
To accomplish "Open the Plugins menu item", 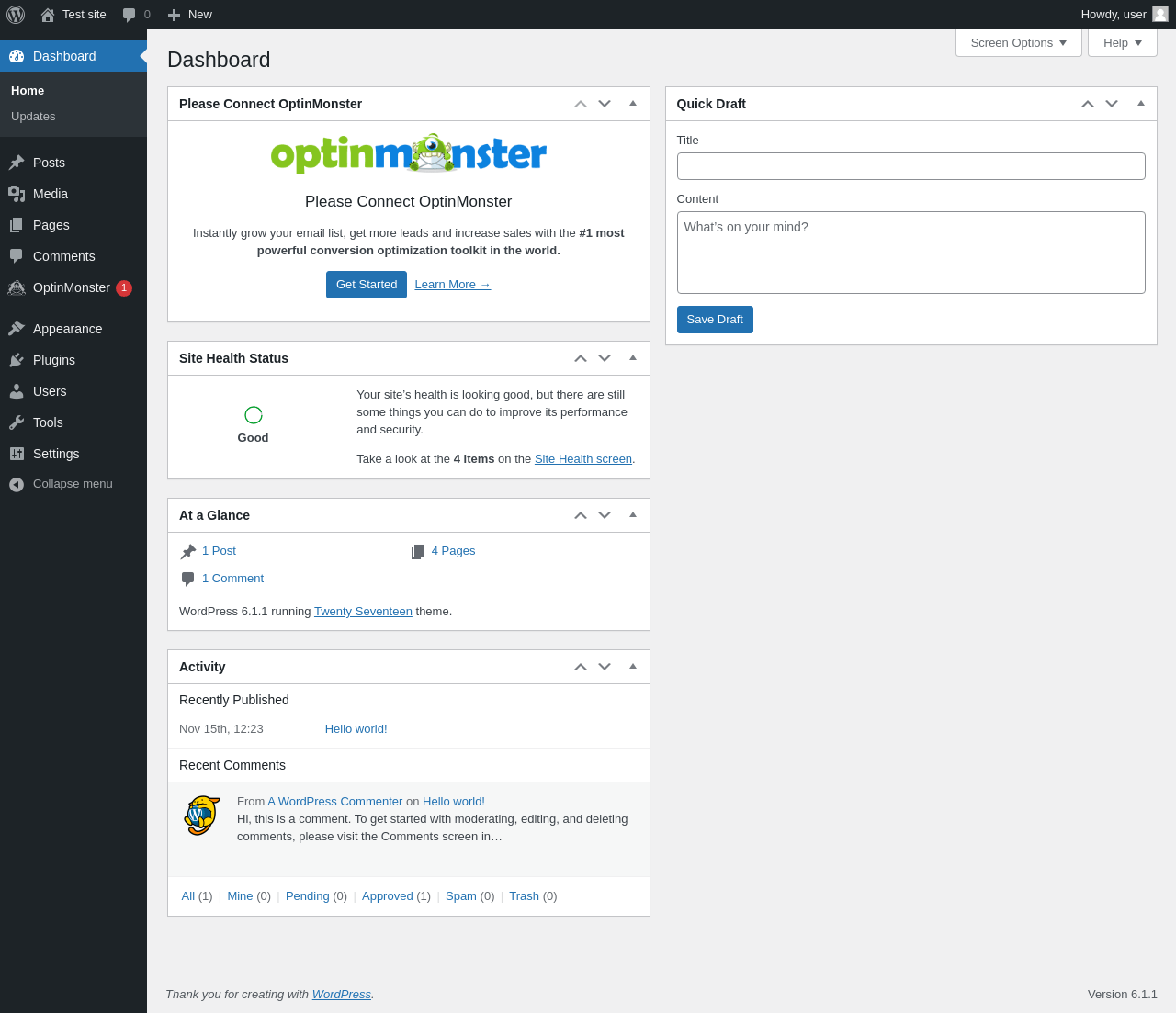I will coord(73,360).
